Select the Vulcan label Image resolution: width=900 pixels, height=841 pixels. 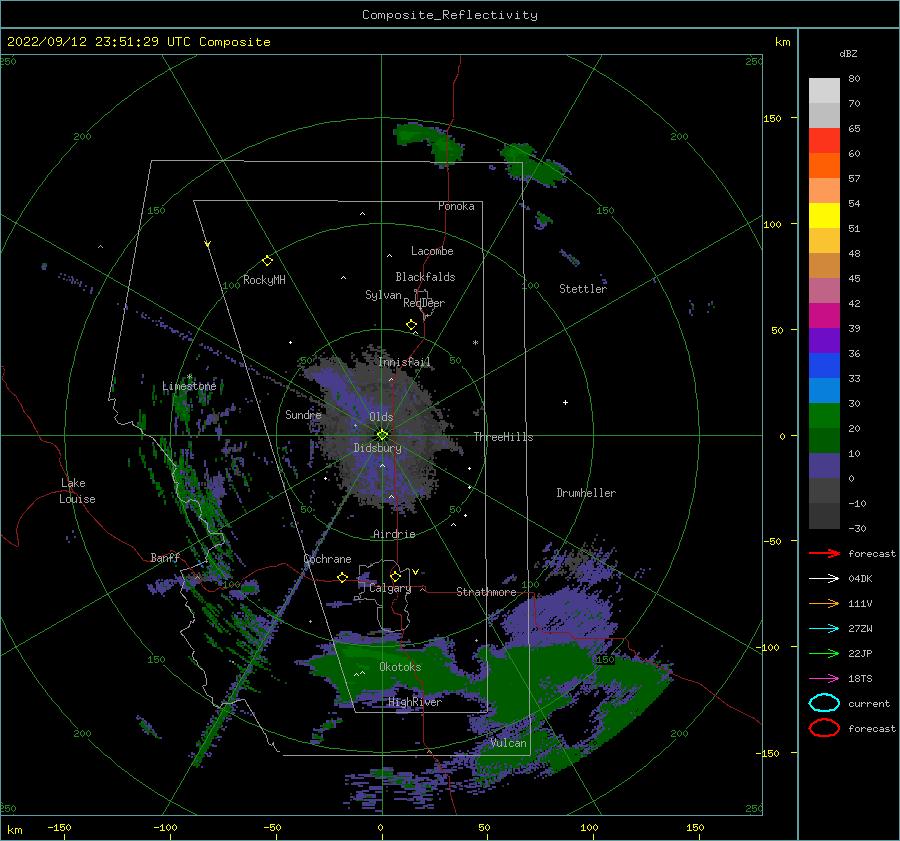pyautogui.click(x=509, y=743)
